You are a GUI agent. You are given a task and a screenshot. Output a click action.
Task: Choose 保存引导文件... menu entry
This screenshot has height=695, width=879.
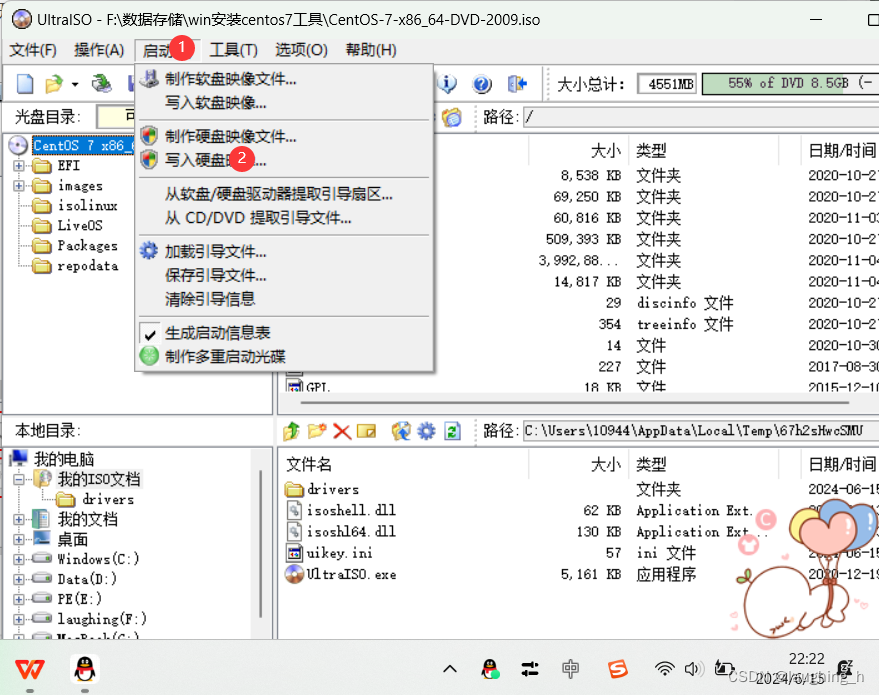[284, 275]
